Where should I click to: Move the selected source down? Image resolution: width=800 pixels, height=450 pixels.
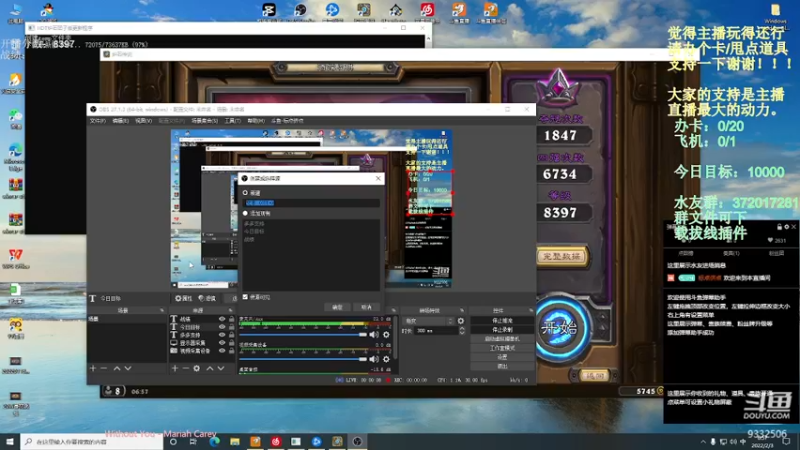coord(221,368)
